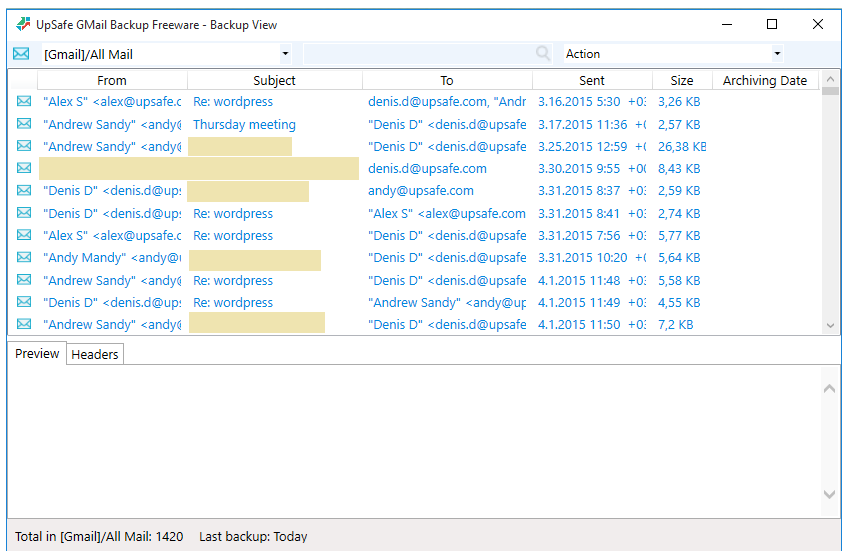Sort by the Size column header
This screenshot has height=558, width=845.
pos(682,80)
